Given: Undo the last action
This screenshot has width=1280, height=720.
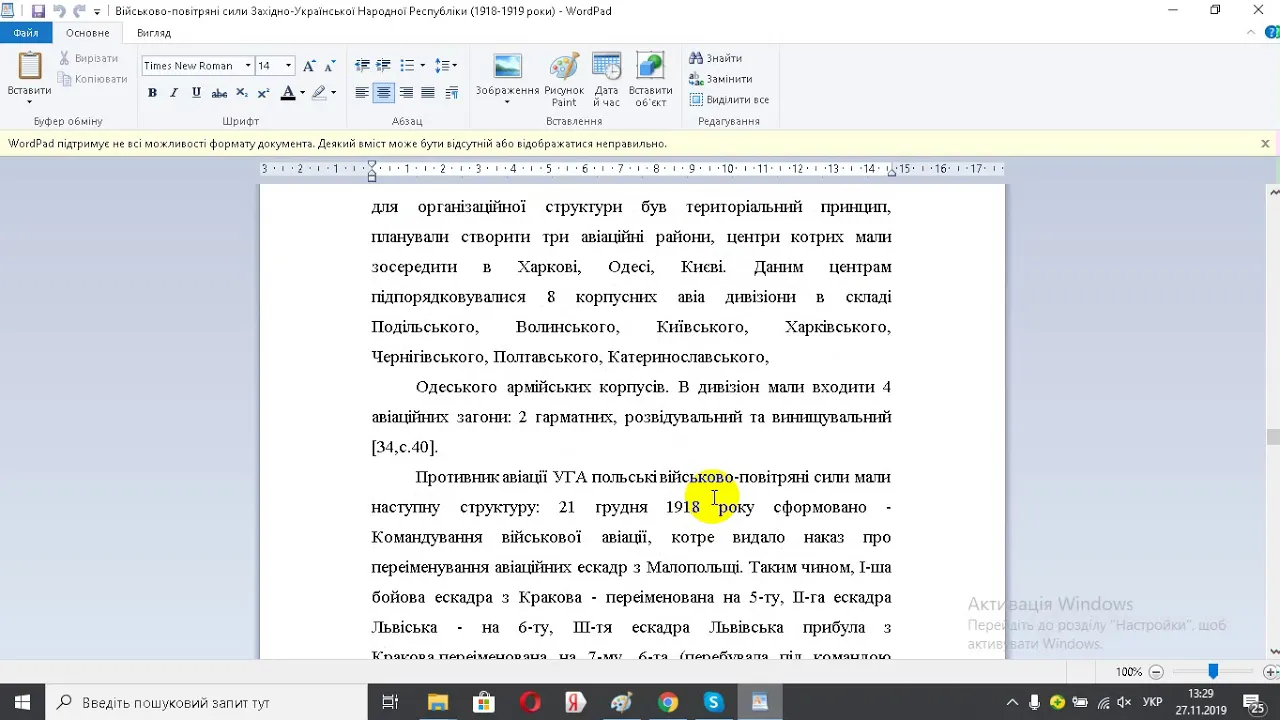Looking at the screenshot, I should point(58,11).
